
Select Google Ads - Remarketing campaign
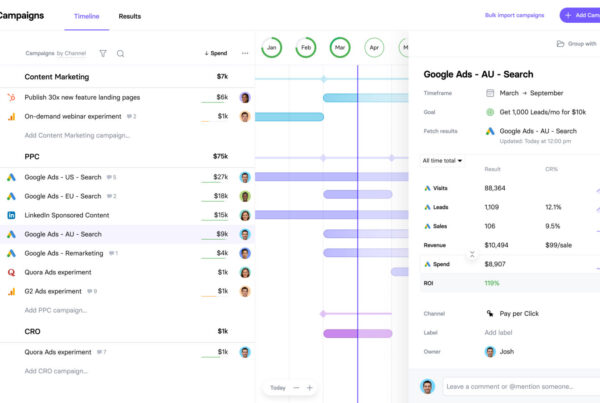click(x=64, y=253)
